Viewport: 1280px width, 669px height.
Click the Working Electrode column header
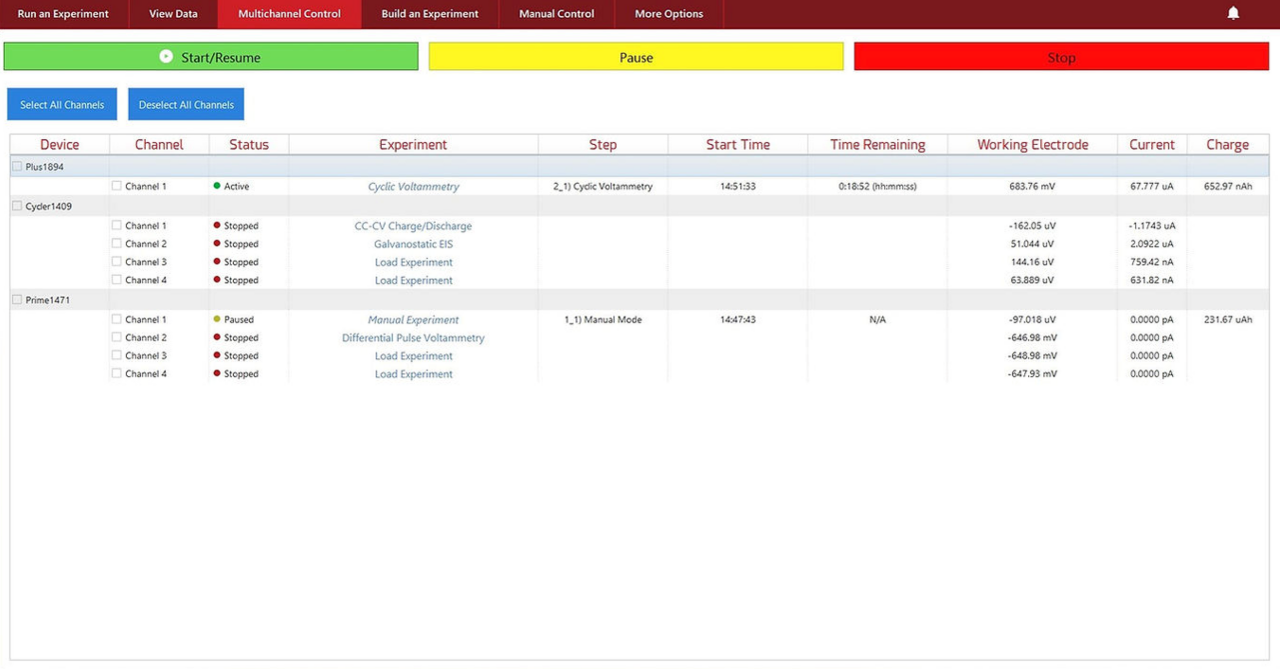pyautogui.click(x=1032, y=145)
